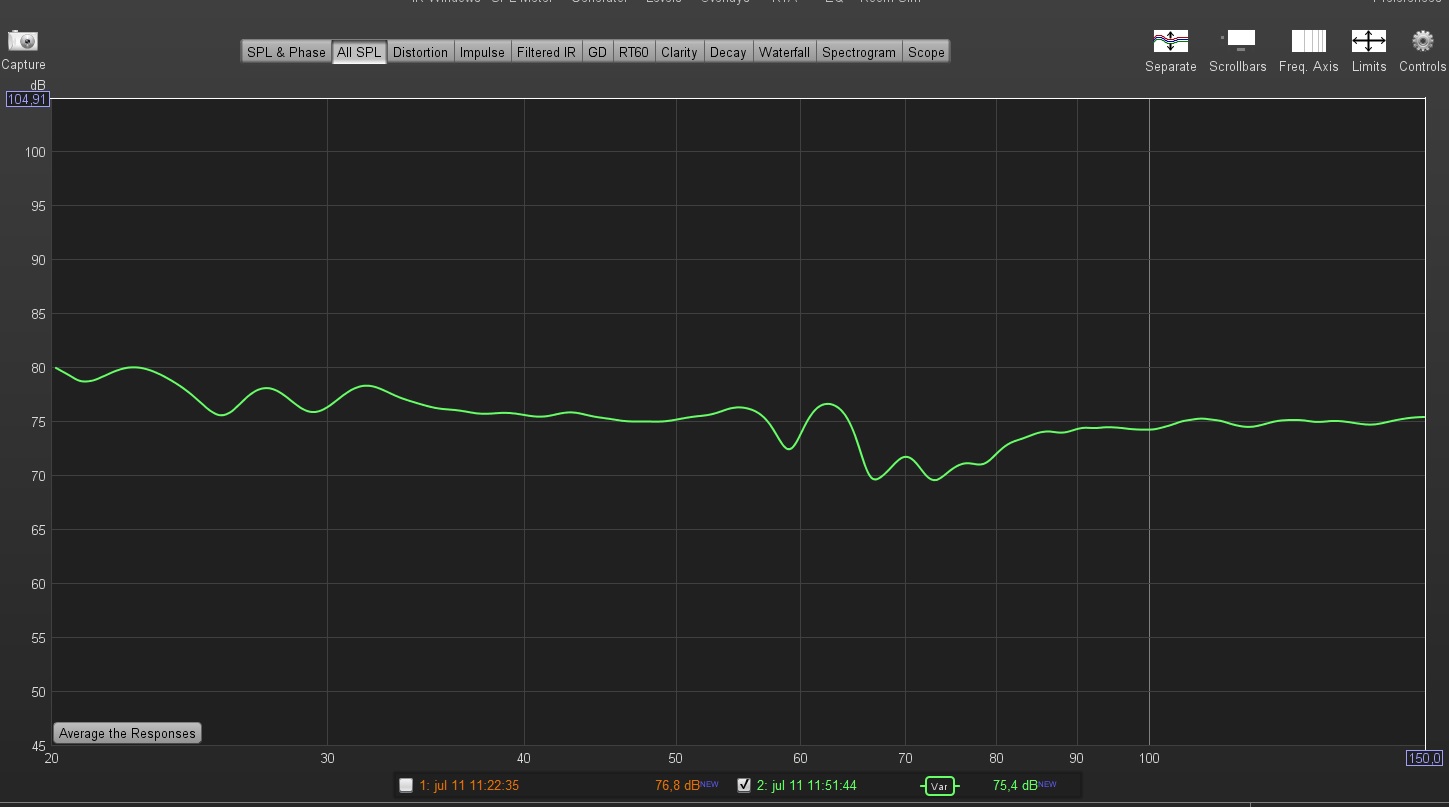Uncheck measurement 2 jul 11 11:51:44
1449x807 pixels.
pos(743,785)
